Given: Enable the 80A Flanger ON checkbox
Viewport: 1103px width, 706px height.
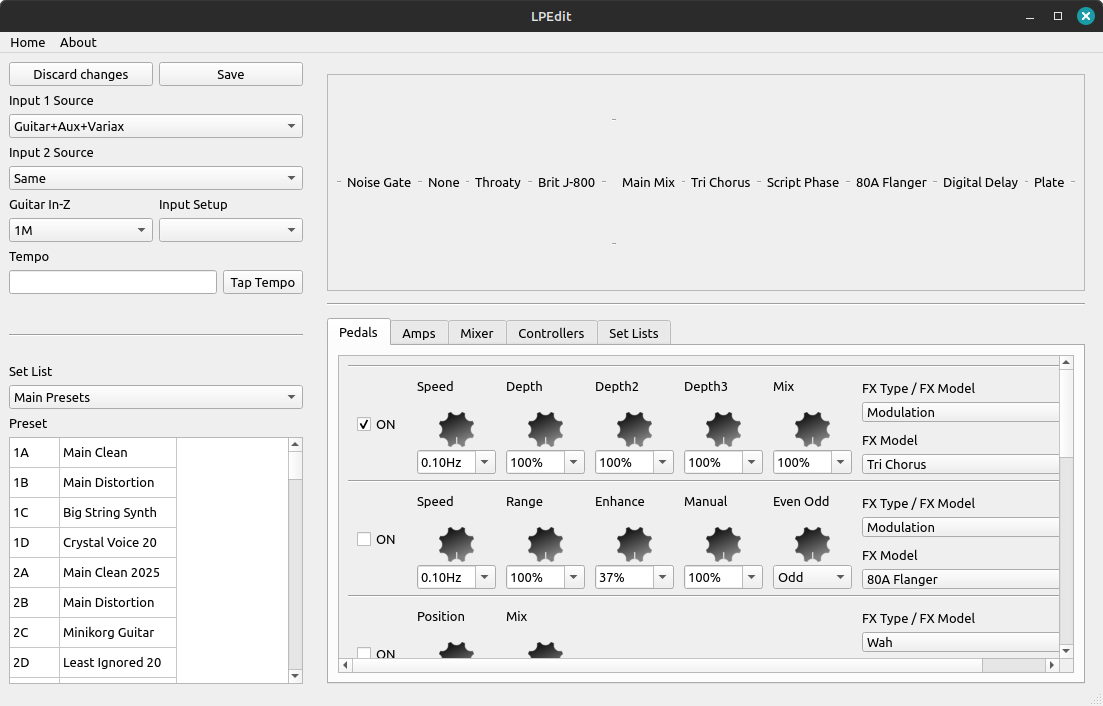Looking at the screenshot, I should point(364,539).
